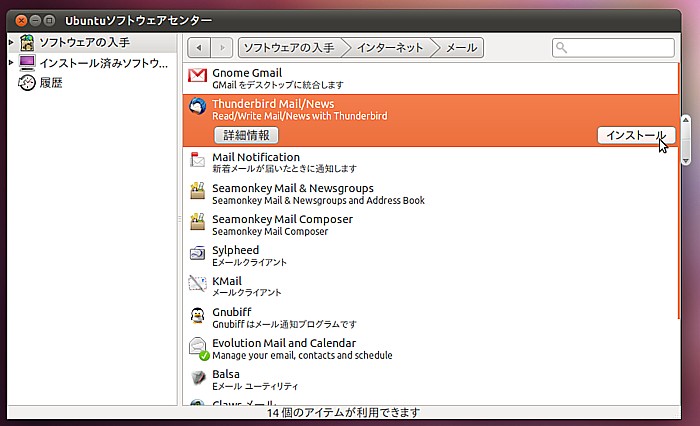This screenshot has height=426, width=700.
Task: Go back with the left arrow button
Action: pos(199,48)
